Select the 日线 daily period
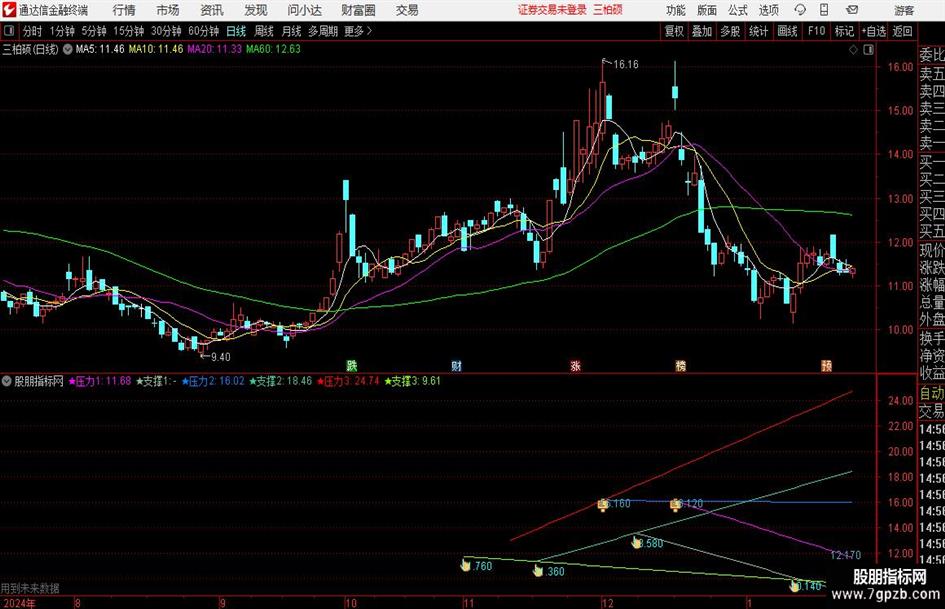The height and width of the screenshot is (609, 945). [x=236, y=31]
